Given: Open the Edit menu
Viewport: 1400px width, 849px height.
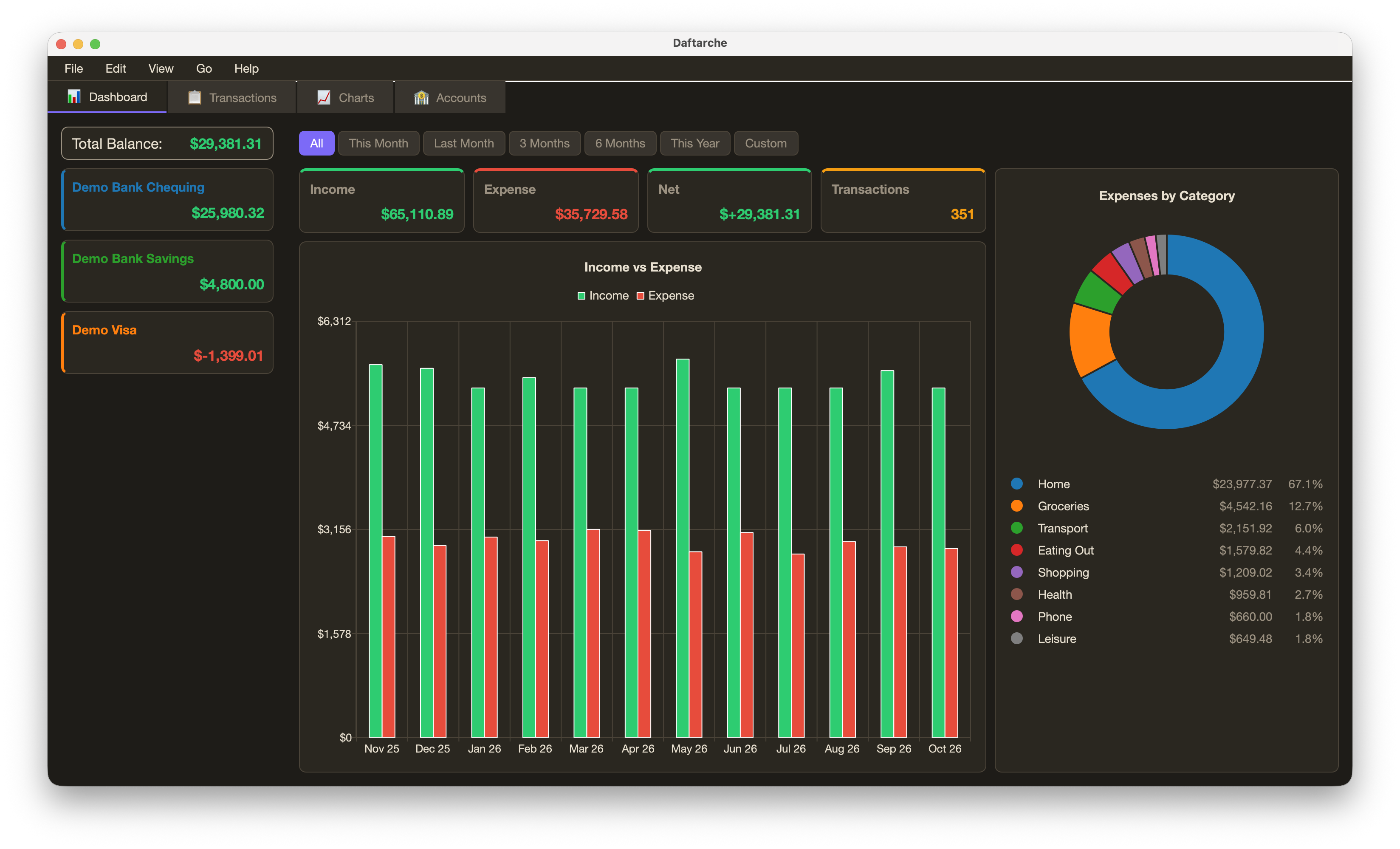Looking at the screenshot, I should click(116, 68).
